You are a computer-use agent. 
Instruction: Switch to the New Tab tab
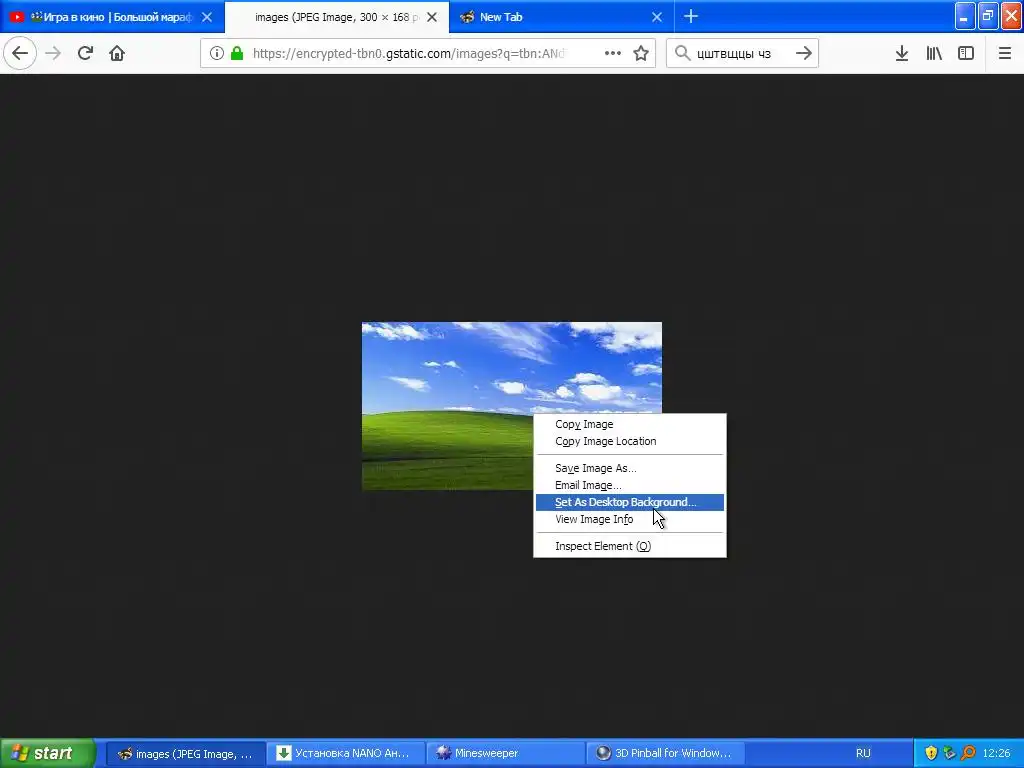[562, 17]
